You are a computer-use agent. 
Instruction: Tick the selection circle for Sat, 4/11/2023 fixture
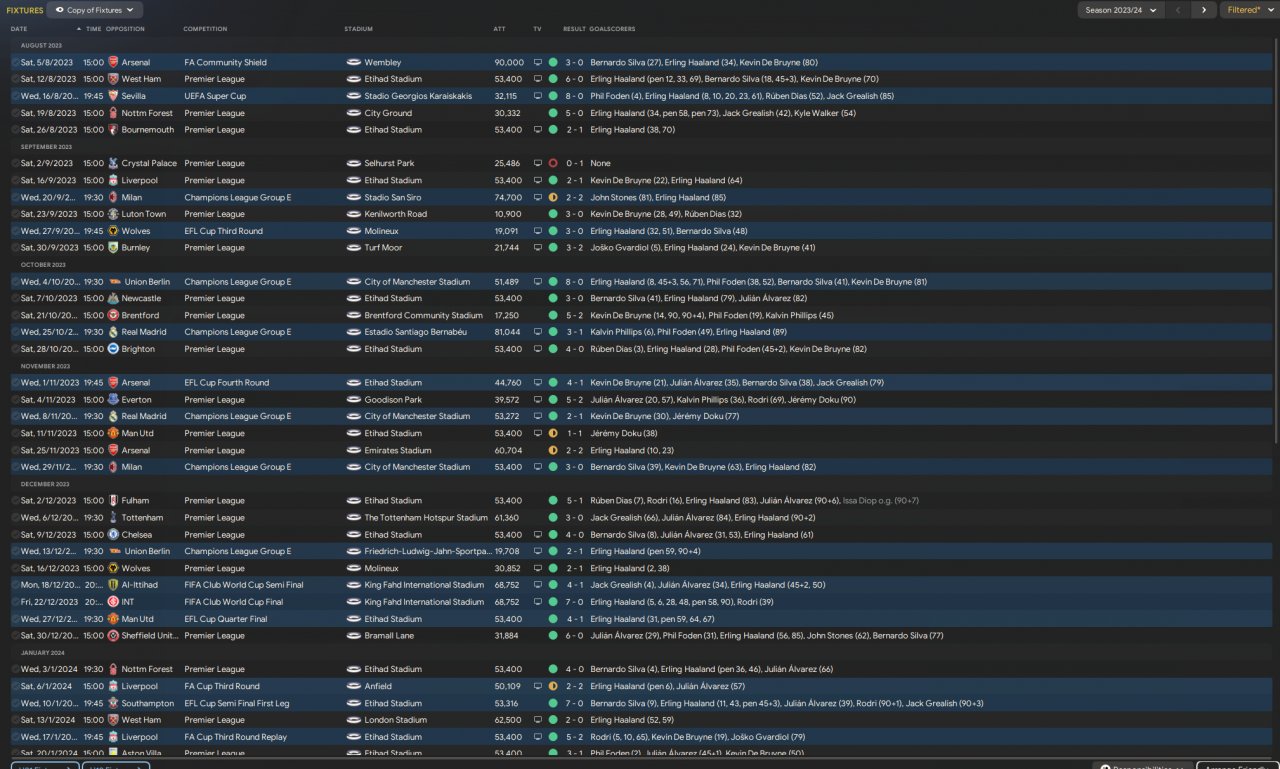tap(16, 400)
